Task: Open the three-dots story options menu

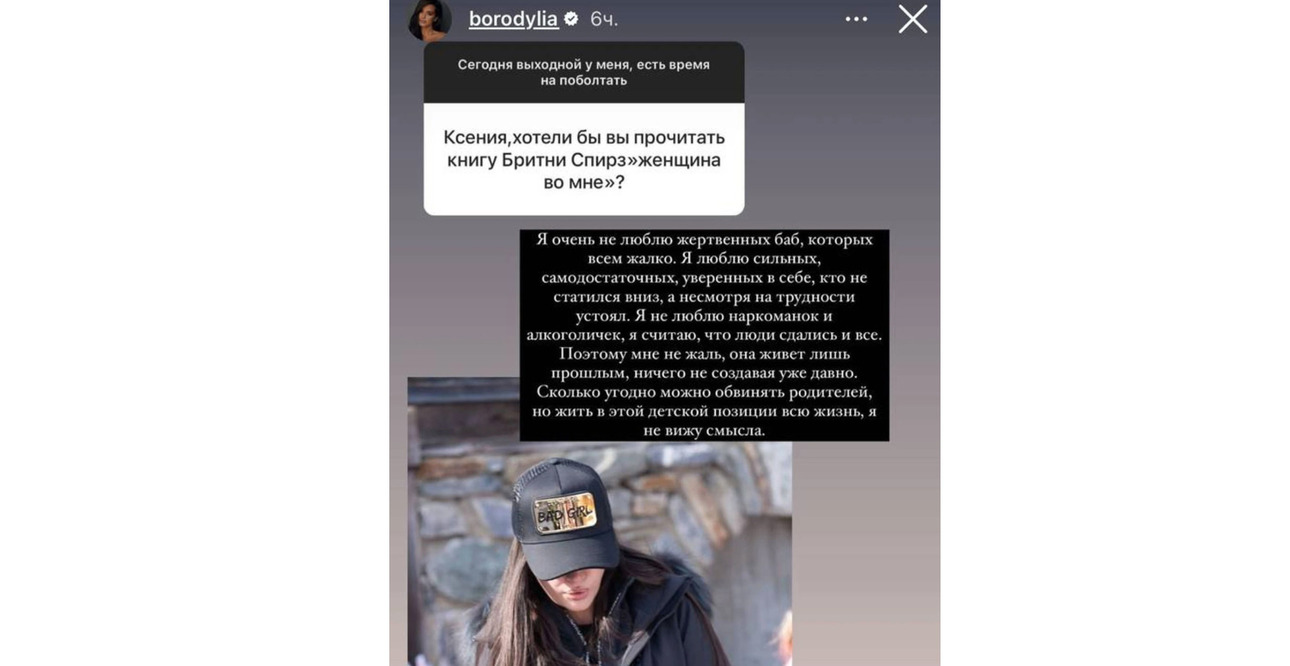Action: [x=856, y=19]
